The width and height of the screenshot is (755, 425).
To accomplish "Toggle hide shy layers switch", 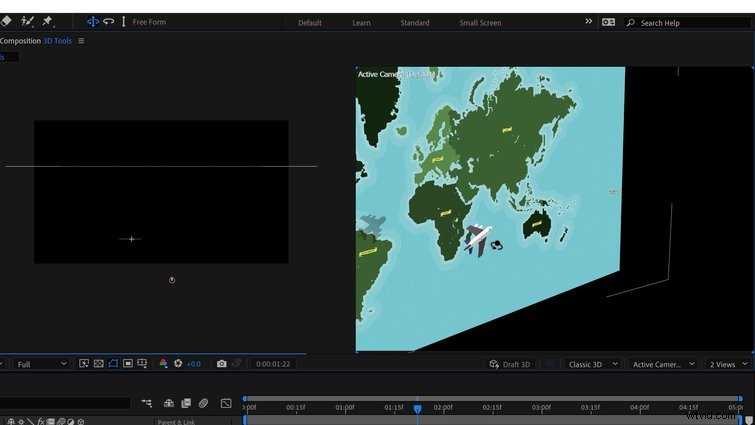I will (169, 403).
